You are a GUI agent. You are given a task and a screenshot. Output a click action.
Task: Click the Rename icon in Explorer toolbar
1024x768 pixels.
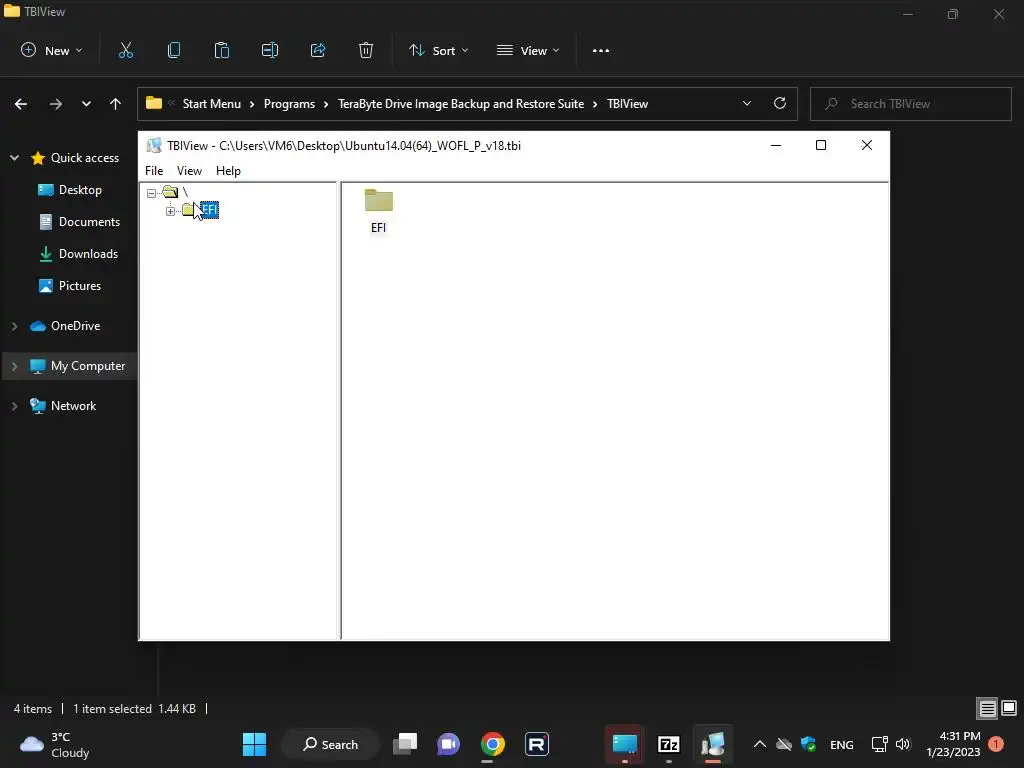click(x=270, y=50)
